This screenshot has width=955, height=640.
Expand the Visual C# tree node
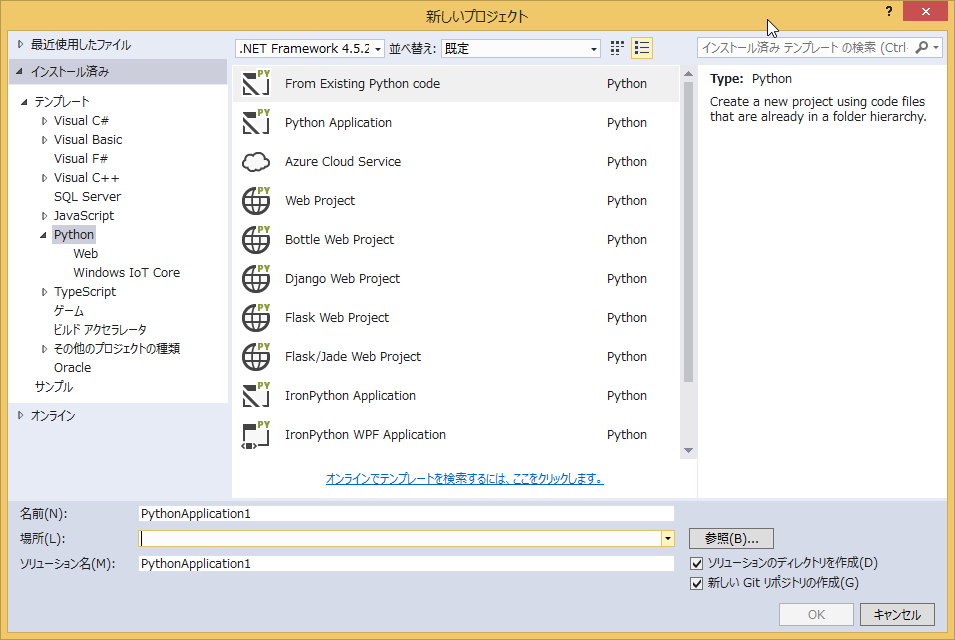(x=45, y=121)
